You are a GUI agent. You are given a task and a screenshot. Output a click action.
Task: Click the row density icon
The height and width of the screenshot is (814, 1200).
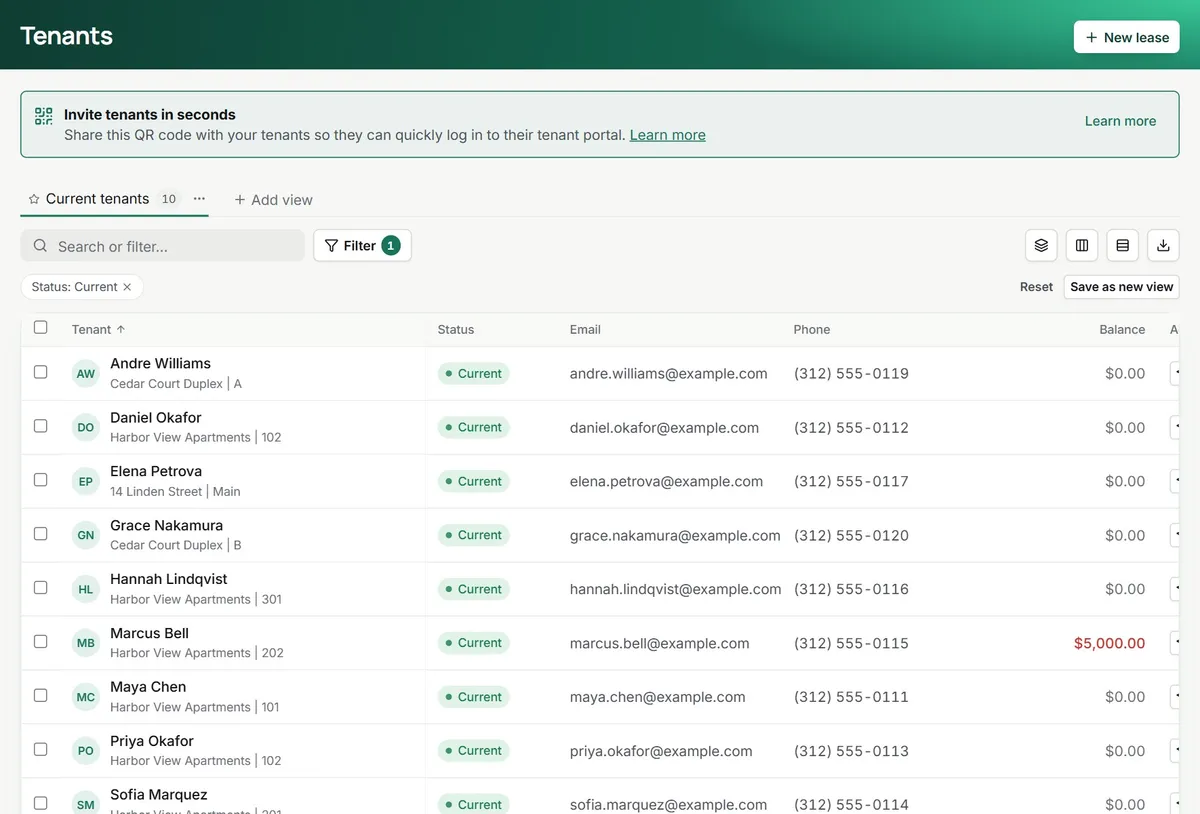[1122, 245]
